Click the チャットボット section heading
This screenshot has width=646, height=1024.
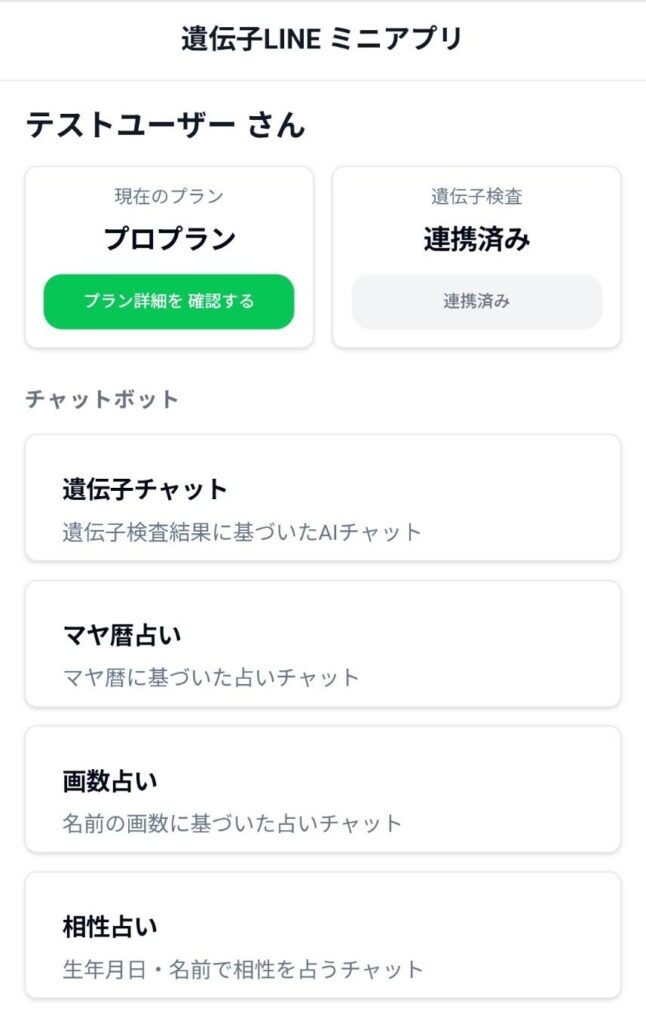pyautogui.click(x=102, y=399)
